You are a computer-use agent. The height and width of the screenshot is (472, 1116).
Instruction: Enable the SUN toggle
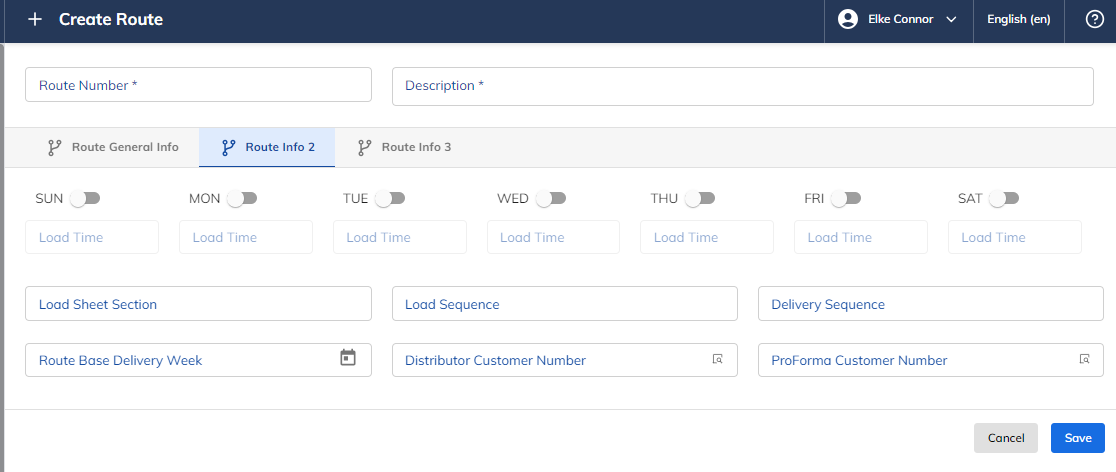point(85,199)
